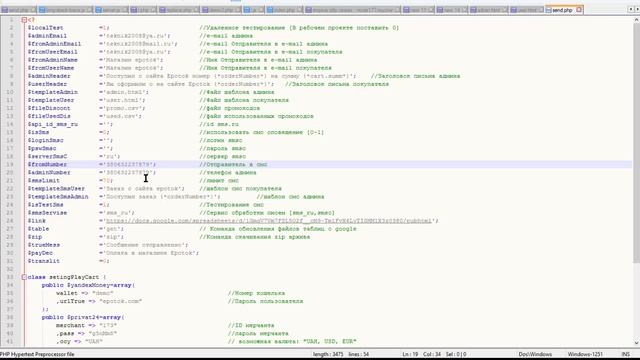Open the Google Docs spreadsheet link
This screenshot has width=640, height=360.
[269, 221]
